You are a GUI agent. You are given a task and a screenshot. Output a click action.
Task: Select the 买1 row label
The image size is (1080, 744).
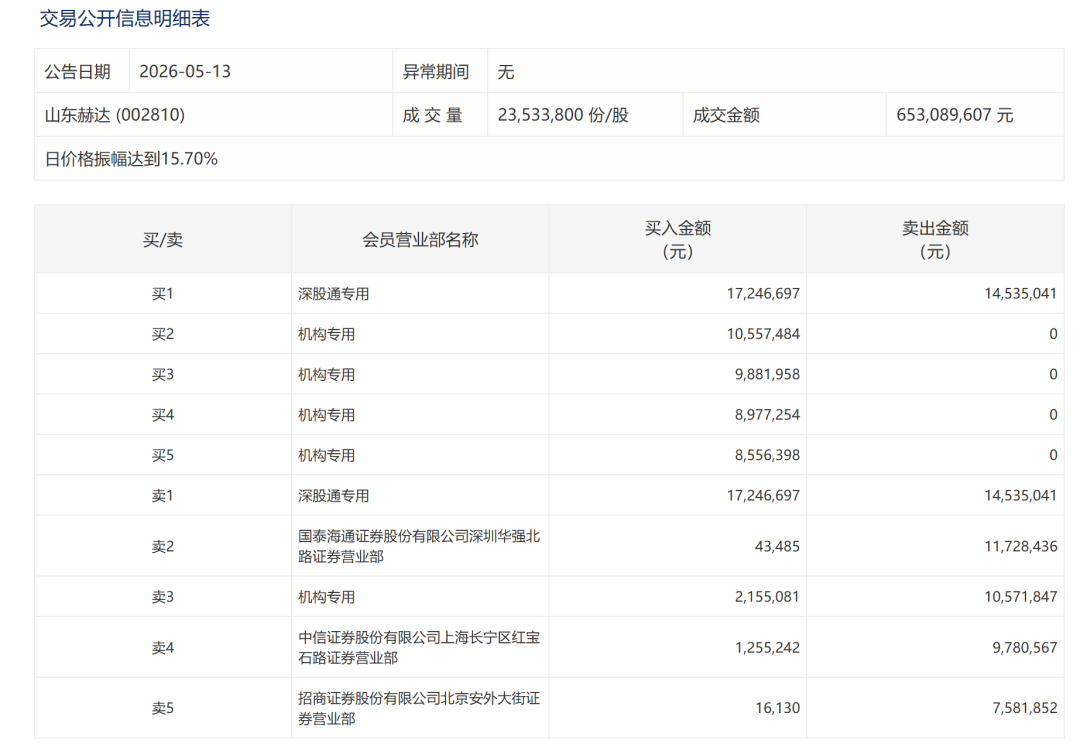(163, 294)
